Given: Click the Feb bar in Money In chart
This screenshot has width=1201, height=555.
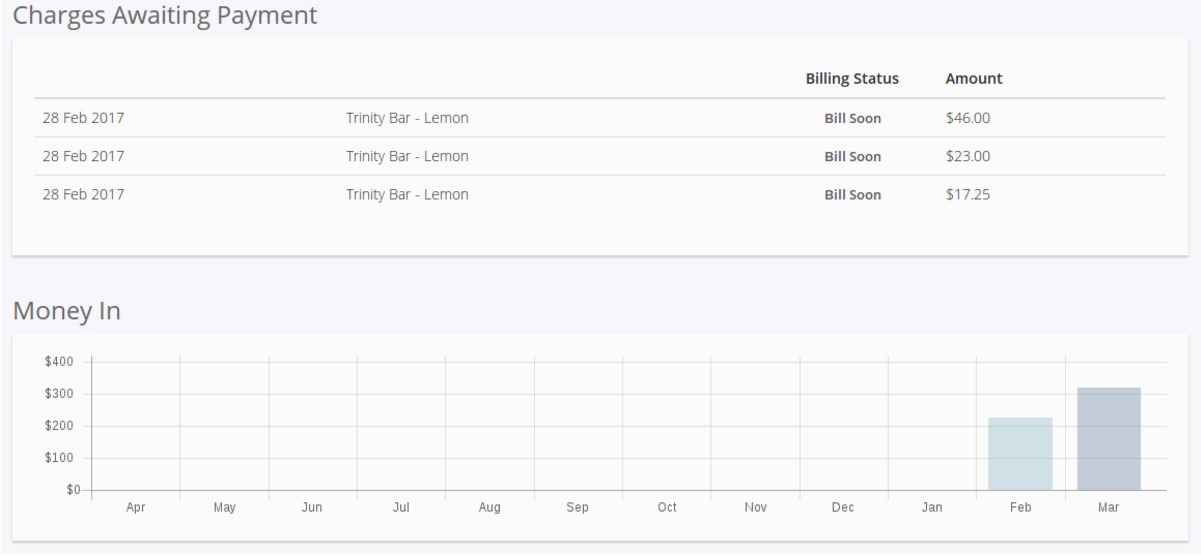Looking at the screenshot, I should 1020,454.
